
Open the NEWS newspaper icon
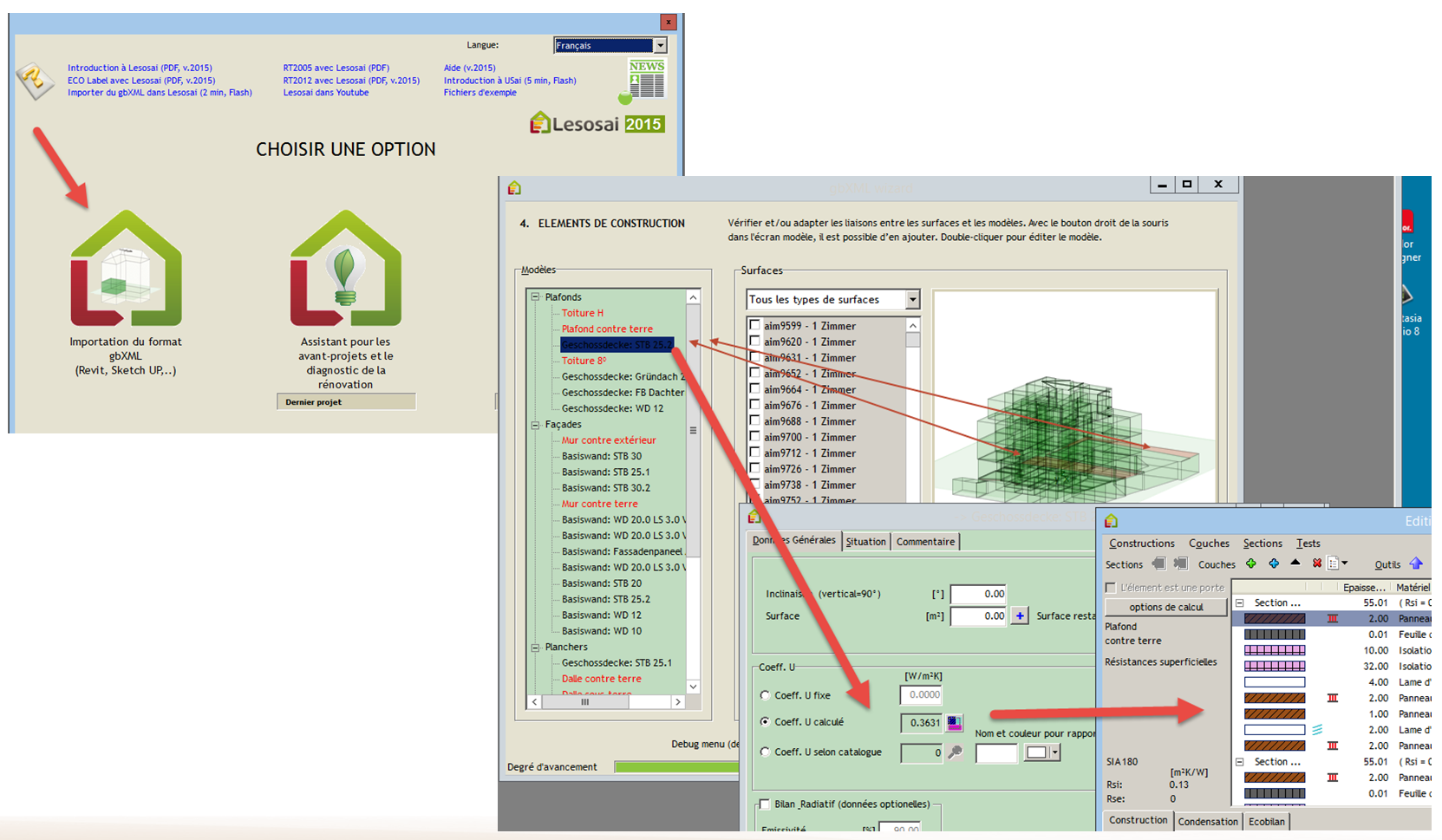646,80
